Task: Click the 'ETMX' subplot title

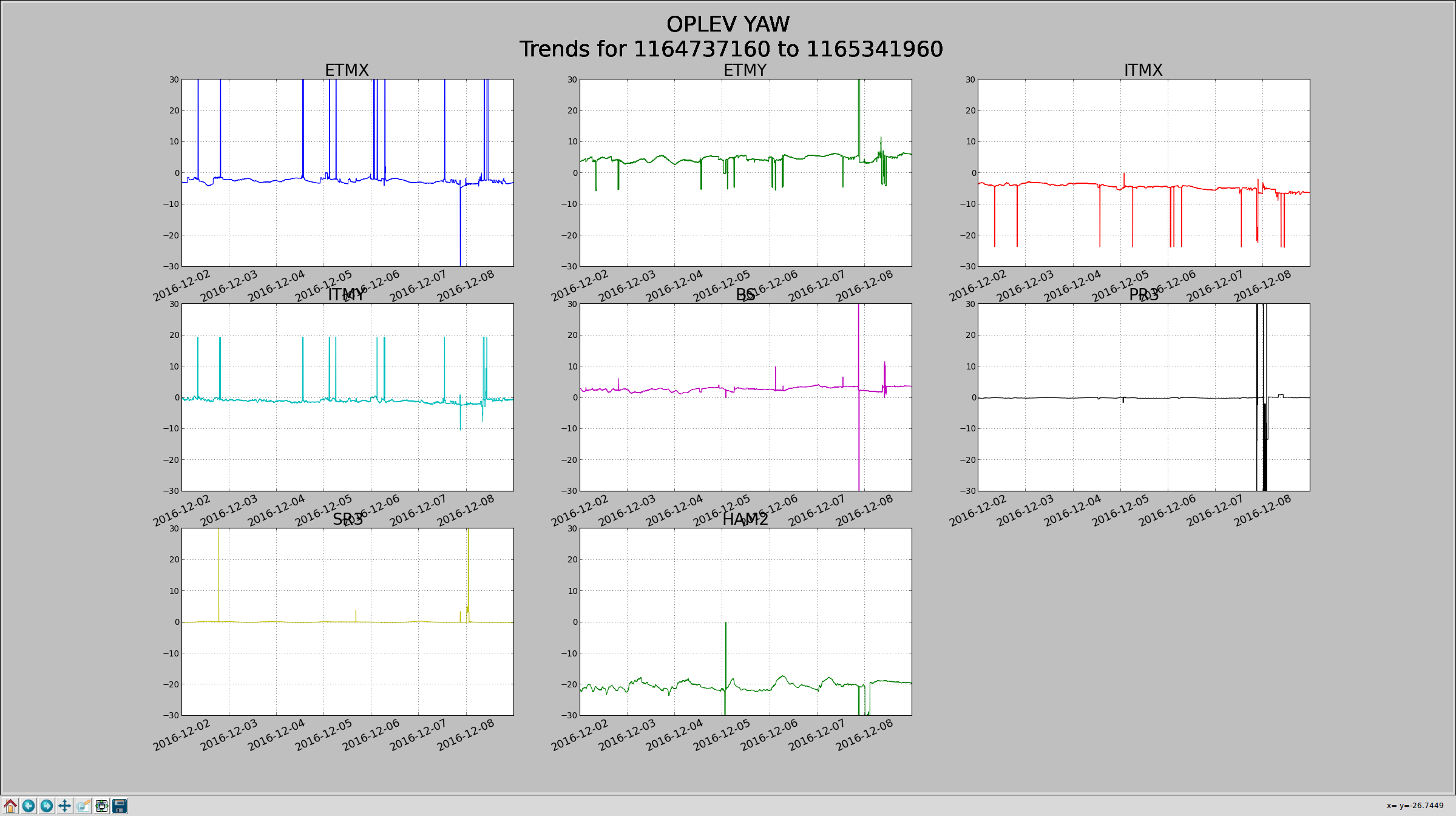Action: (347, 70)
